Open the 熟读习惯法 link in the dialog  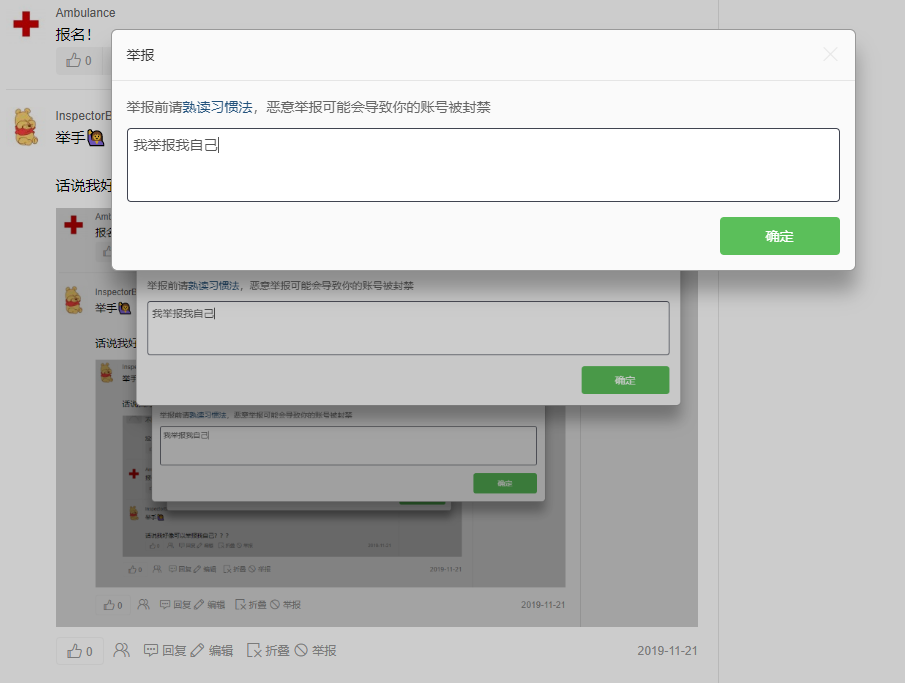coord(218,107)
